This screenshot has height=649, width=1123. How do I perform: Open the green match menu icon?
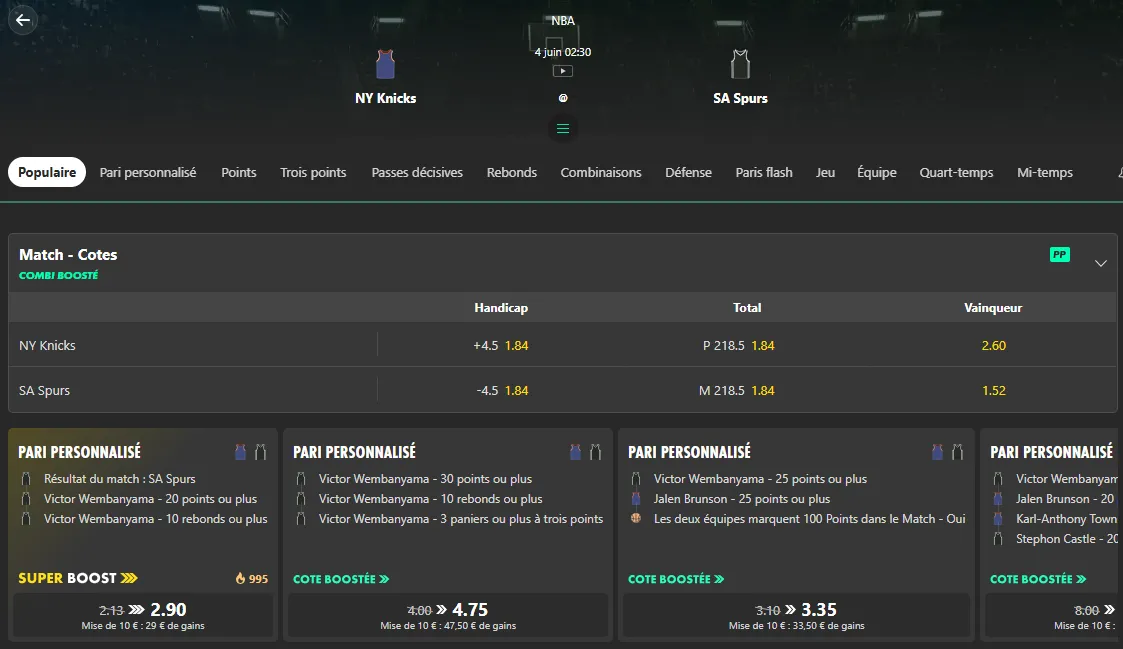pyautogui.click(x=563, y=129)
